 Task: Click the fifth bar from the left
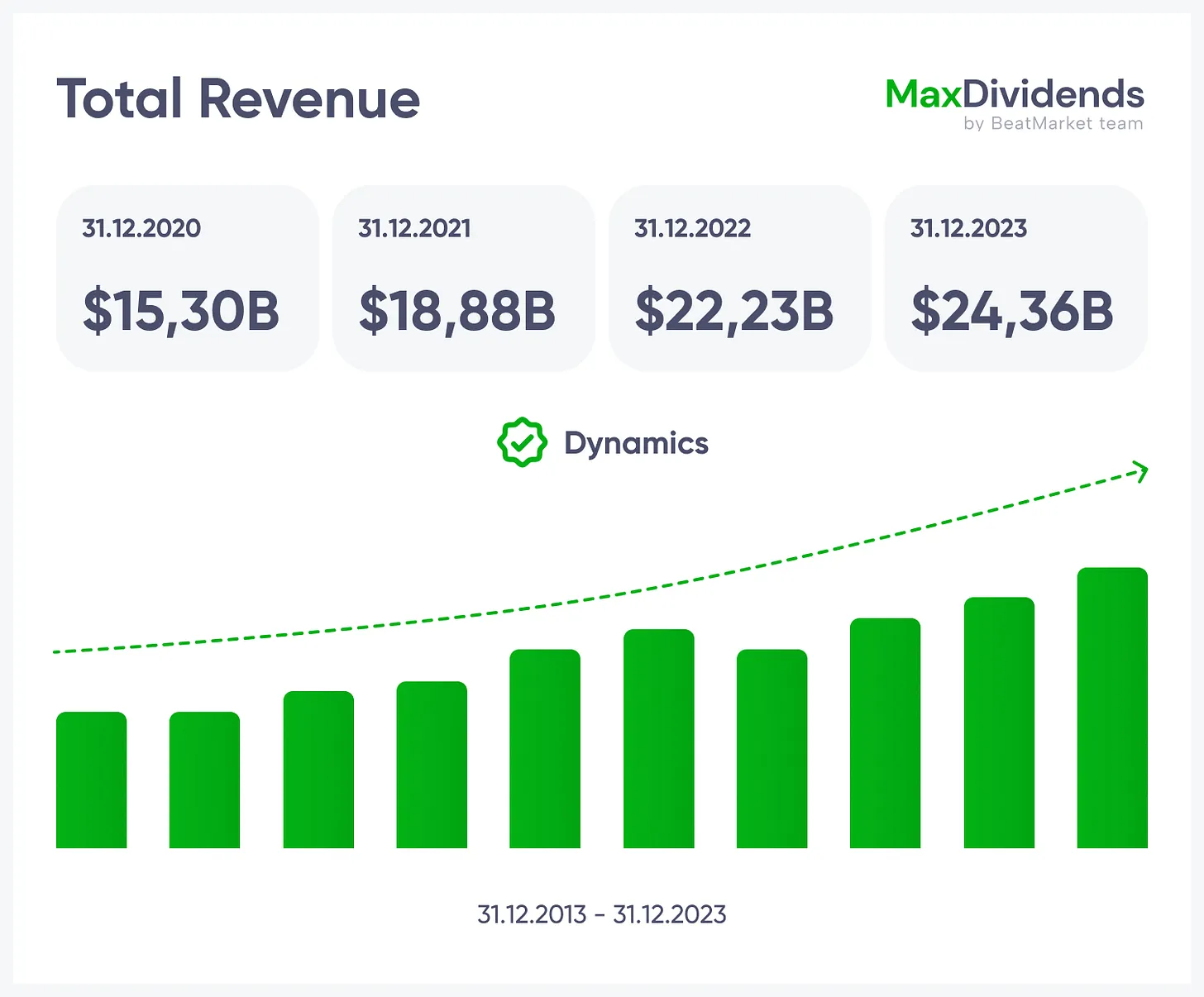click(545, 749)
